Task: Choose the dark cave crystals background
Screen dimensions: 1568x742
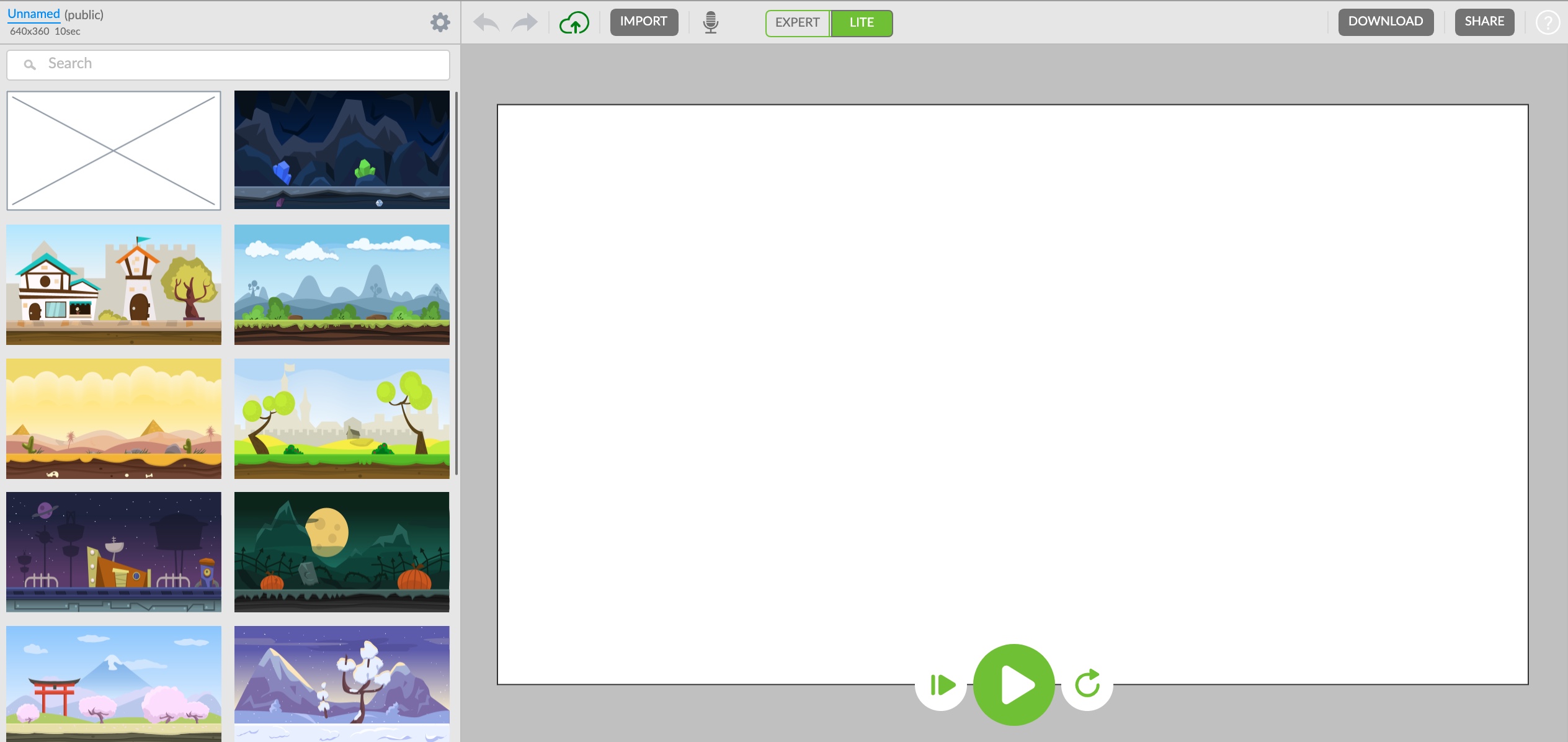Action: coord(342,150)
